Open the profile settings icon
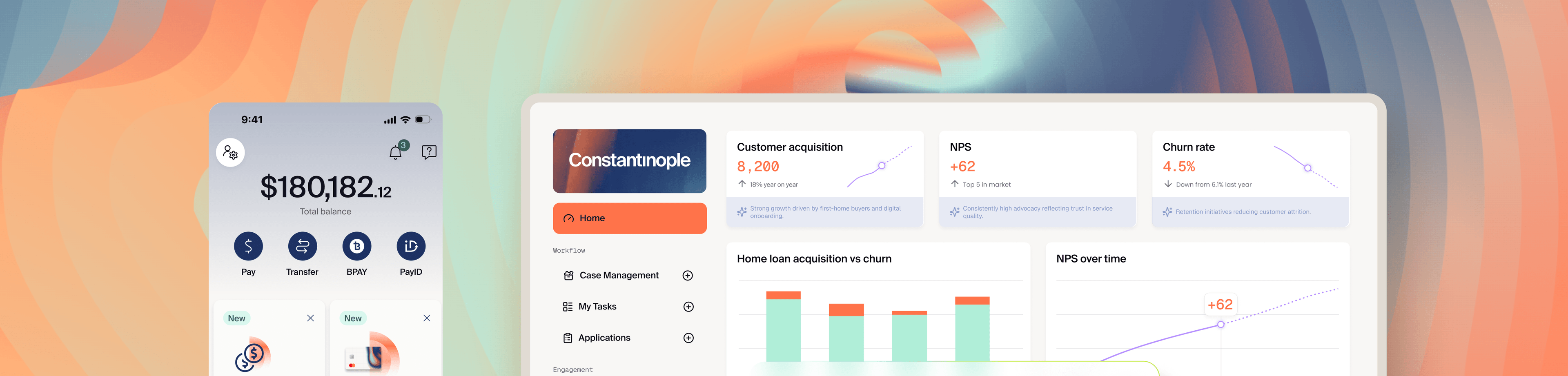The height and width of the screenshot is (376, 1568). pos(230,152)
